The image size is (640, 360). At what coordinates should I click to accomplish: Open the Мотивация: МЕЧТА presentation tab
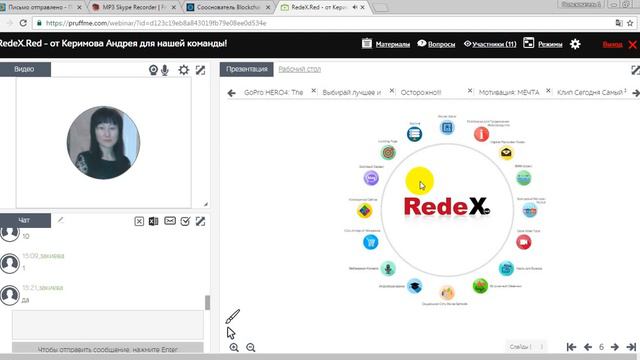[x=509, y=93]
